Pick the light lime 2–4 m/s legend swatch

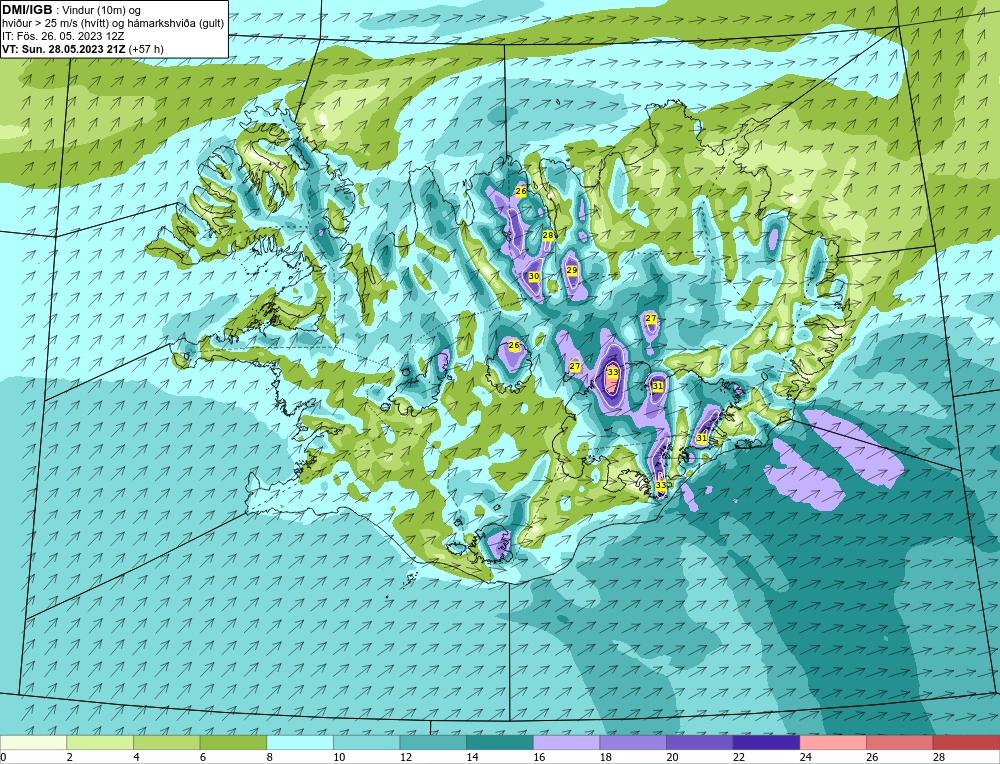pyautogui.click(x=99, y=743)
